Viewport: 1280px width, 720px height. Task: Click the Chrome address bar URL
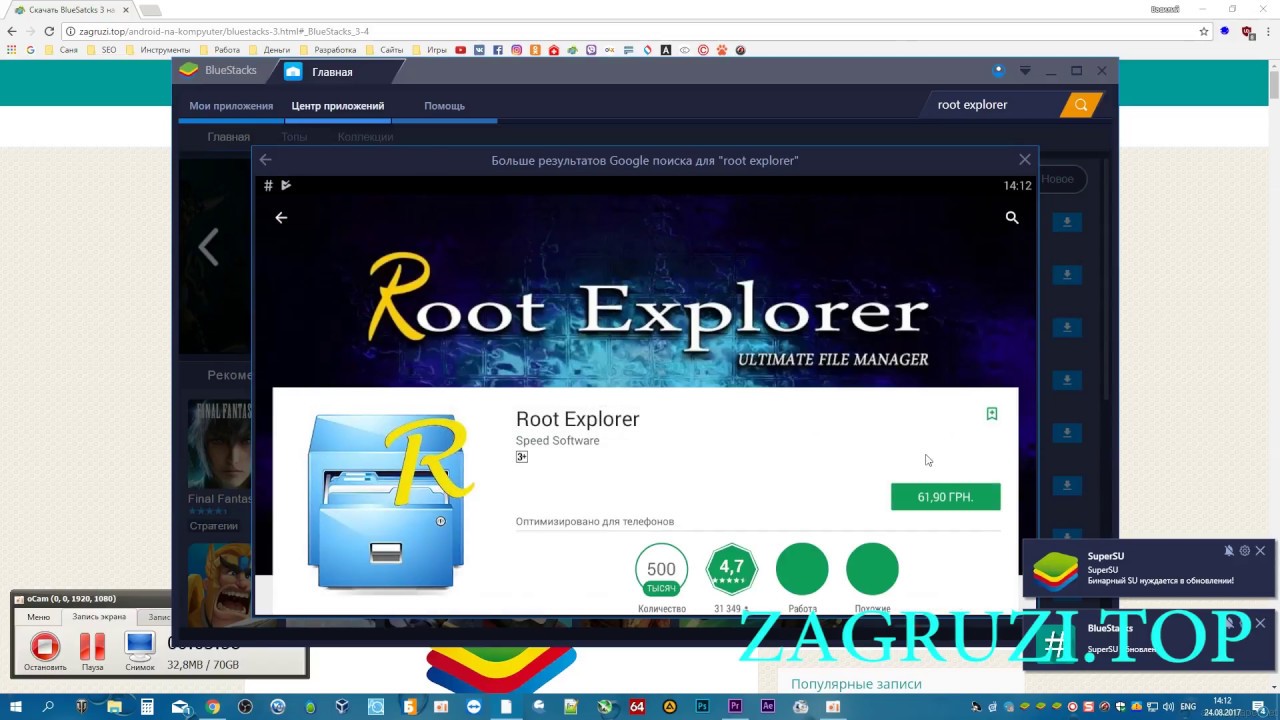pyautogui.click(x=224, y=32)
